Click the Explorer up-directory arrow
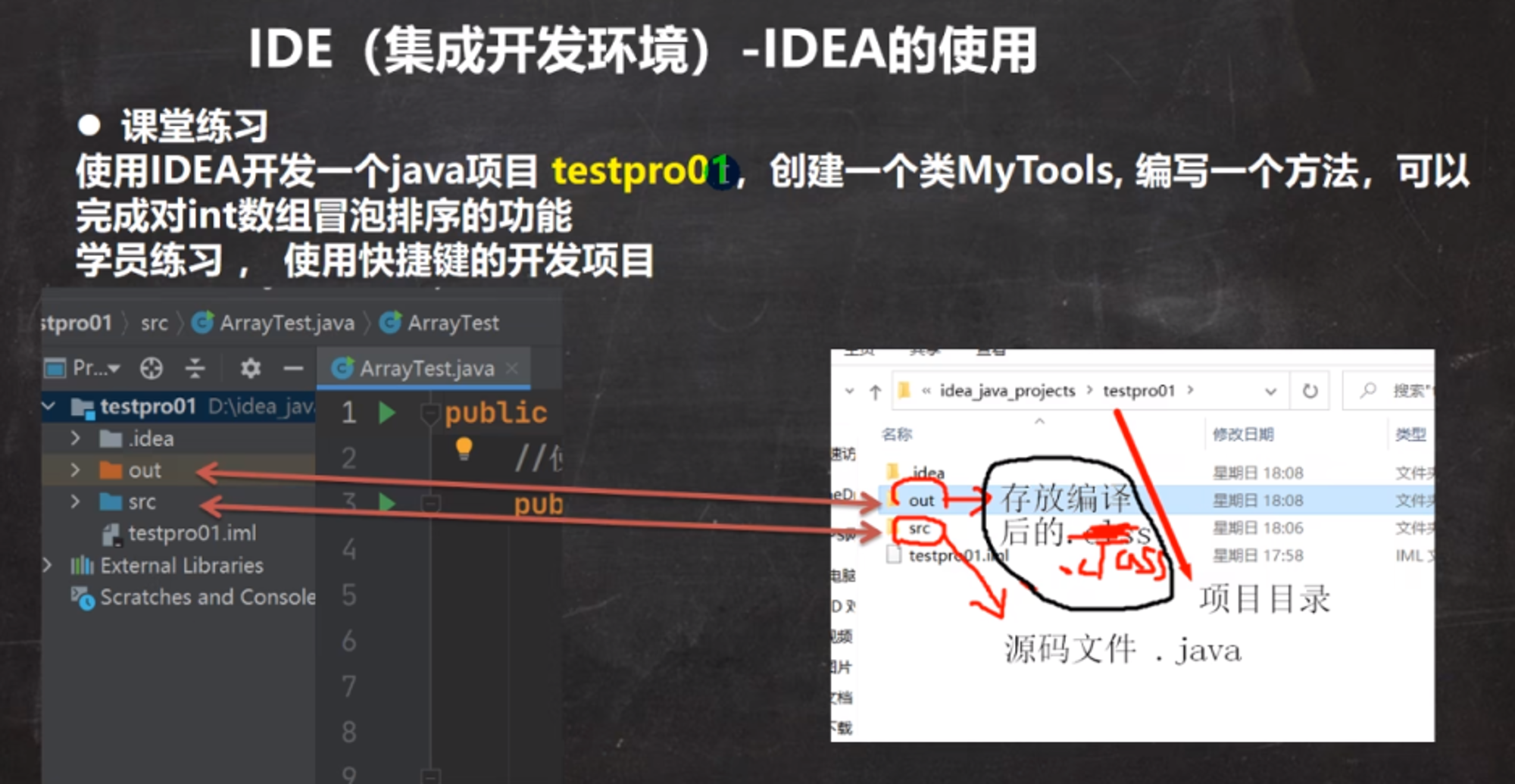Image resolution: width=1515 pixels, height=784 pixels. [876, 392]
